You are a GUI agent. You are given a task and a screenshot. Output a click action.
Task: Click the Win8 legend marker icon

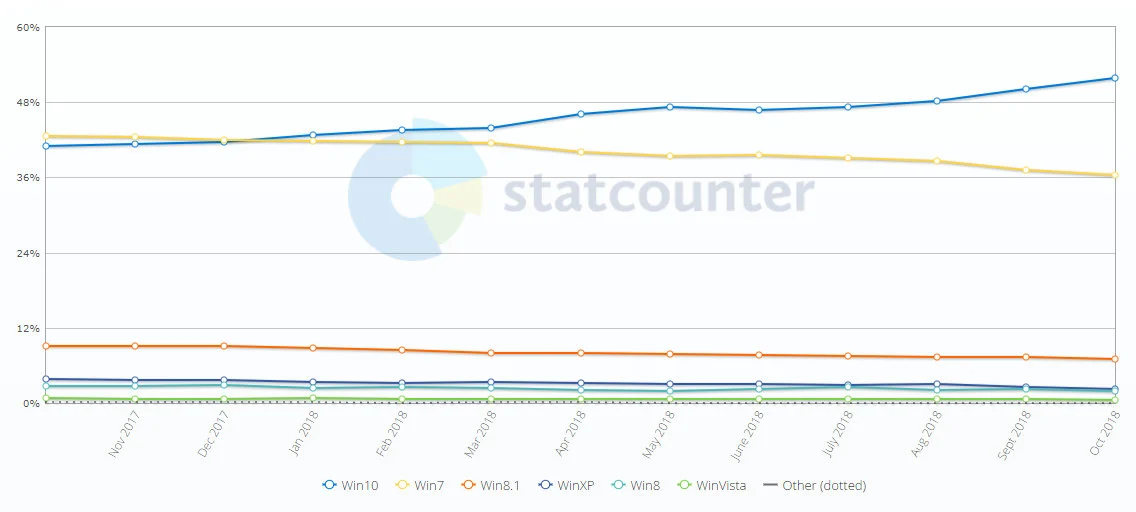pyautogui.click(x=620, y=486)
